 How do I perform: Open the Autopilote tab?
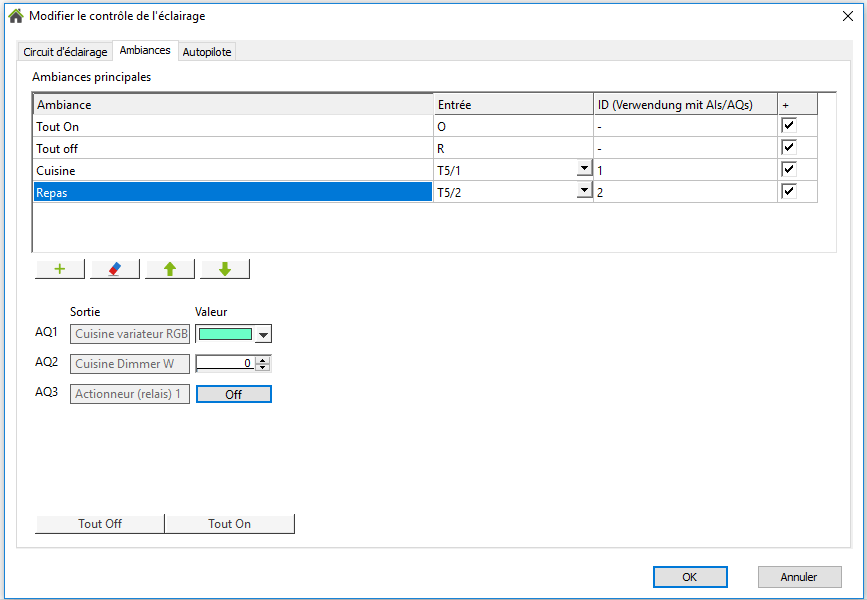pyautogui.click(x=207, y=52)
